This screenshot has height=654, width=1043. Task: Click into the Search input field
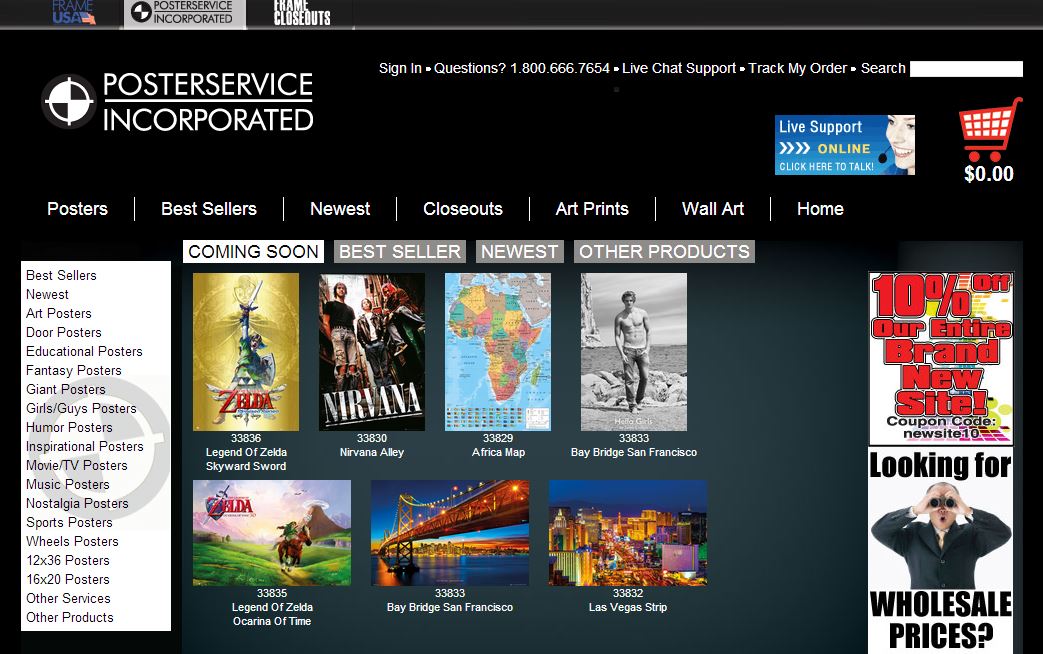click(966, 69)
